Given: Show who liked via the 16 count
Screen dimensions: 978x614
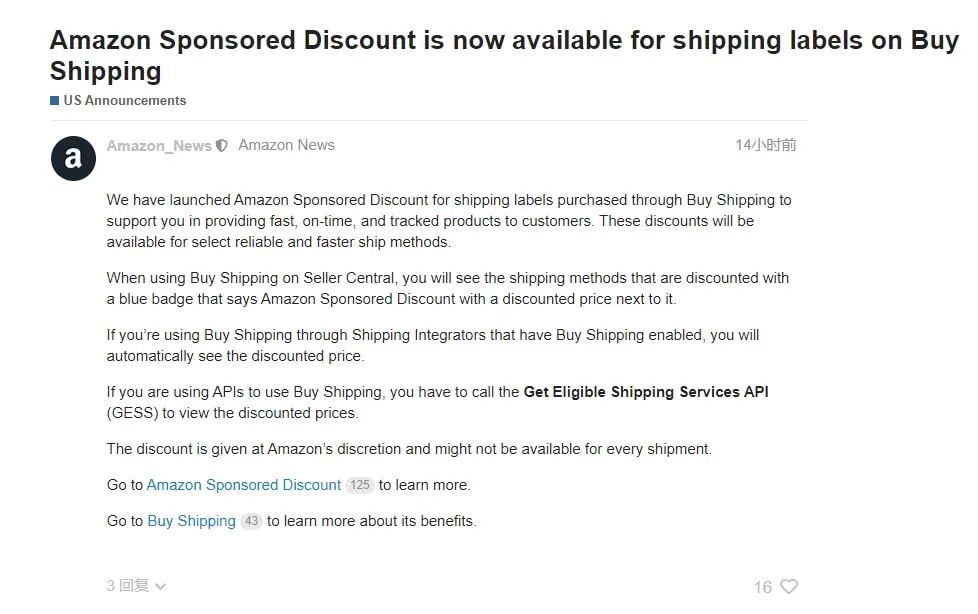Looking at the screenshot, I should tap(763, 587).
